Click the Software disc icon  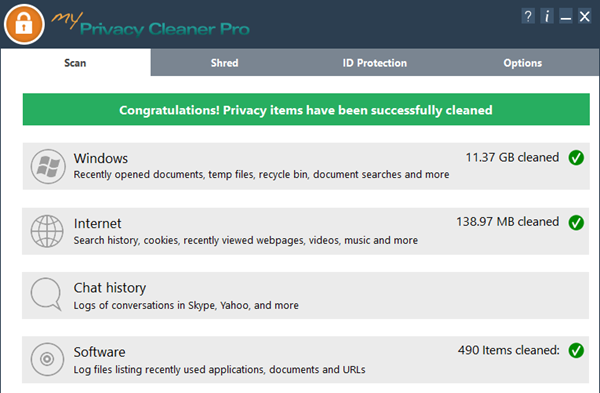tap(47, 359)
